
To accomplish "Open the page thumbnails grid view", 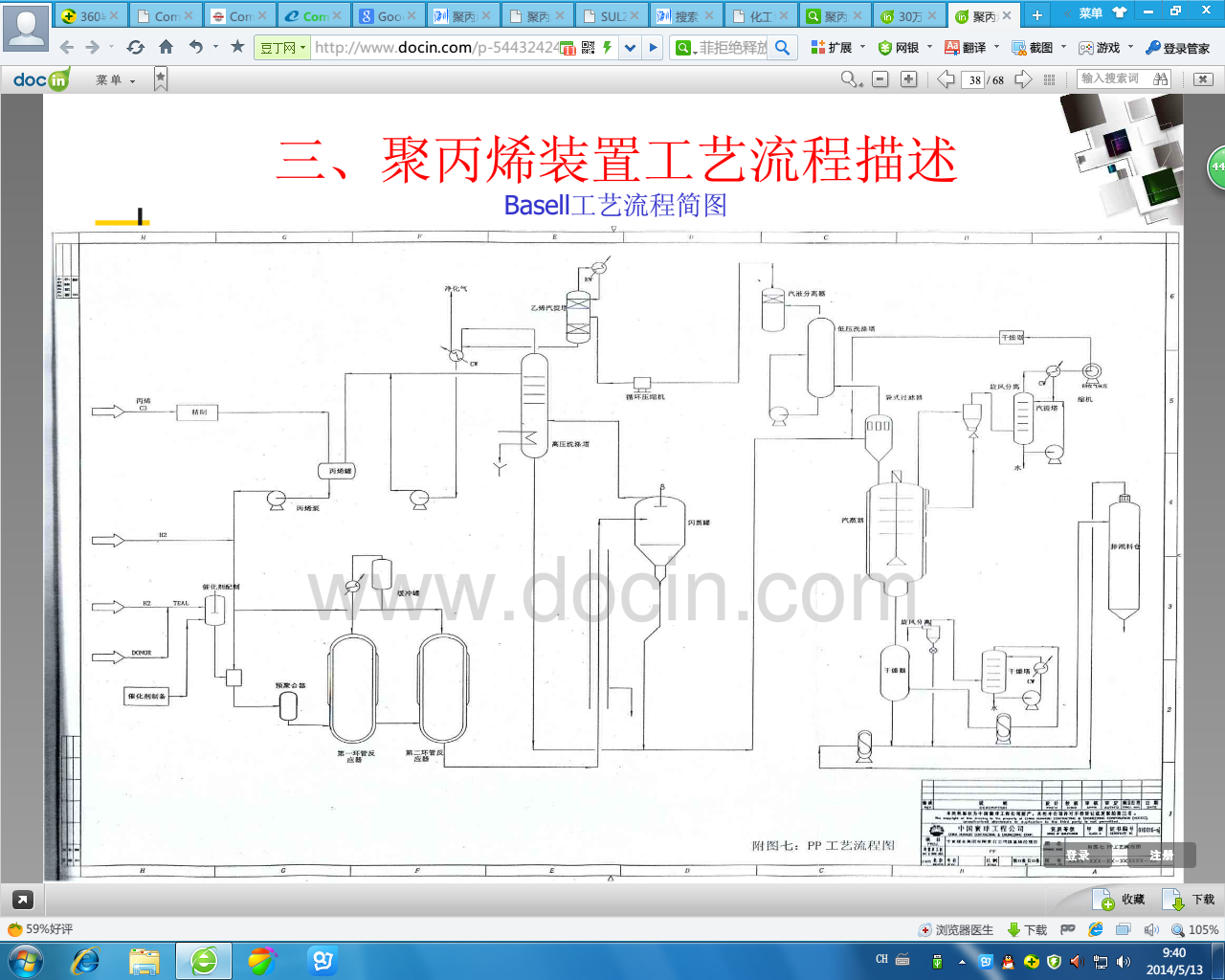I will click(x=1050, y=79).
